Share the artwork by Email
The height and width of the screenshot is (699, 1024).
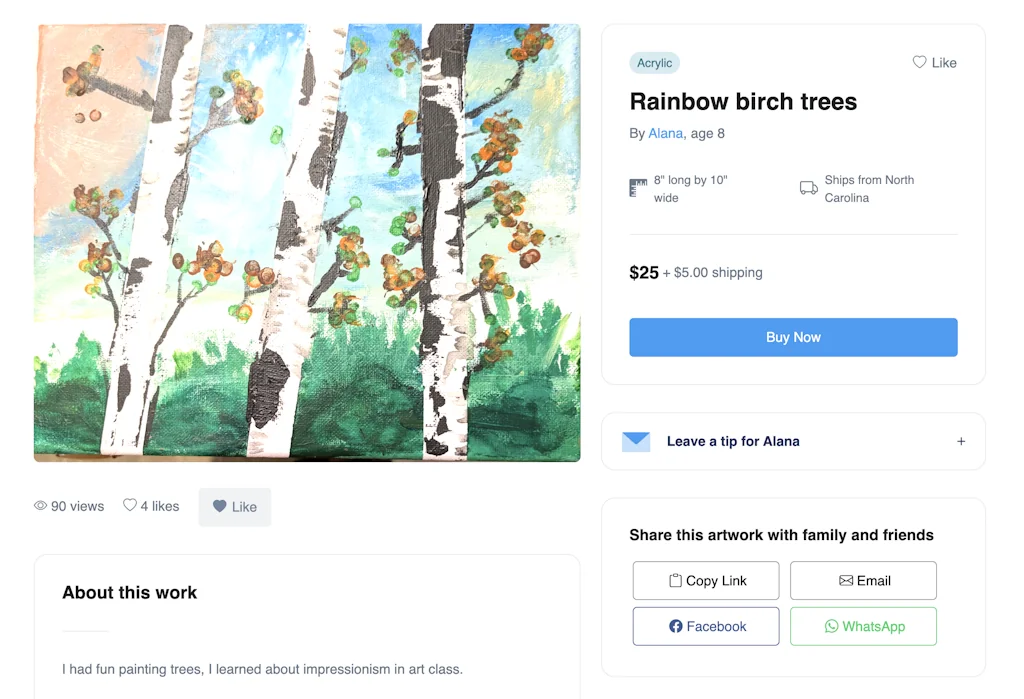pyautogui.click(x=863, y=580)
